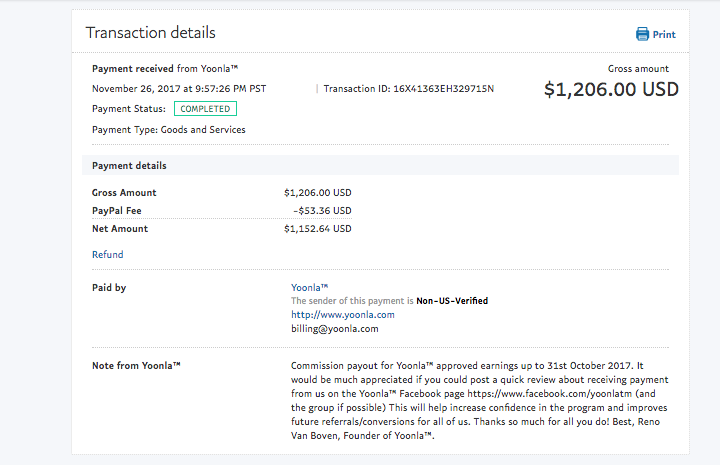The image size is (720, 465).
Task: Click the Payment details section header
Action: [x=380, y=165]
